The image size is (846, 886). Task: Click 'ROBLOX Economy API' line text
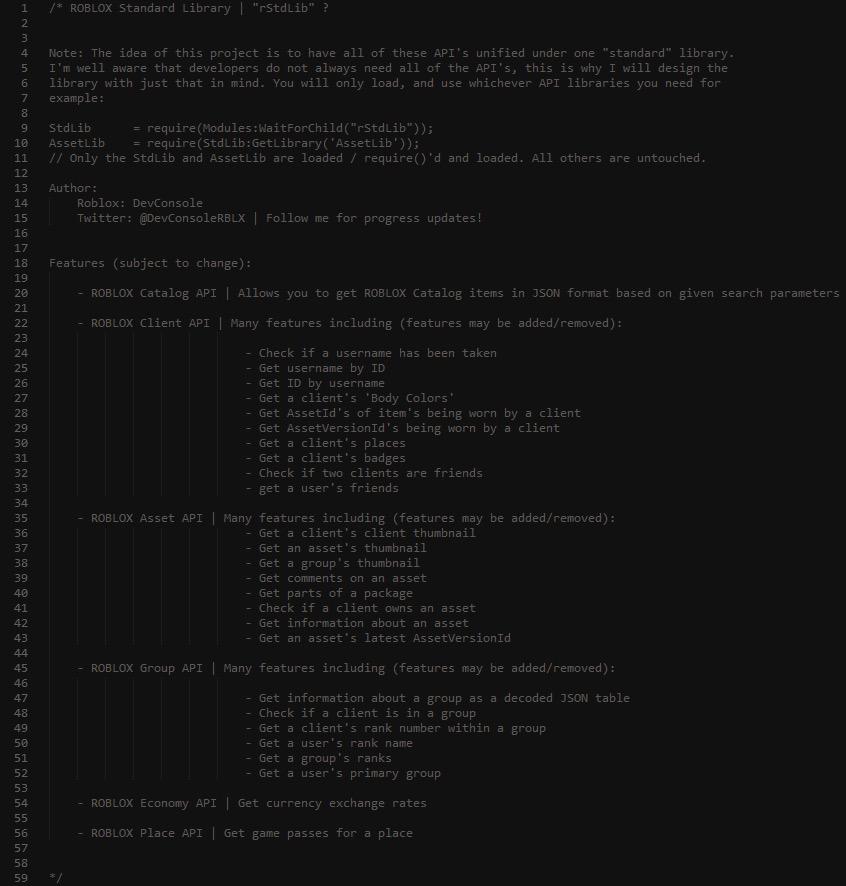[154, 804]
